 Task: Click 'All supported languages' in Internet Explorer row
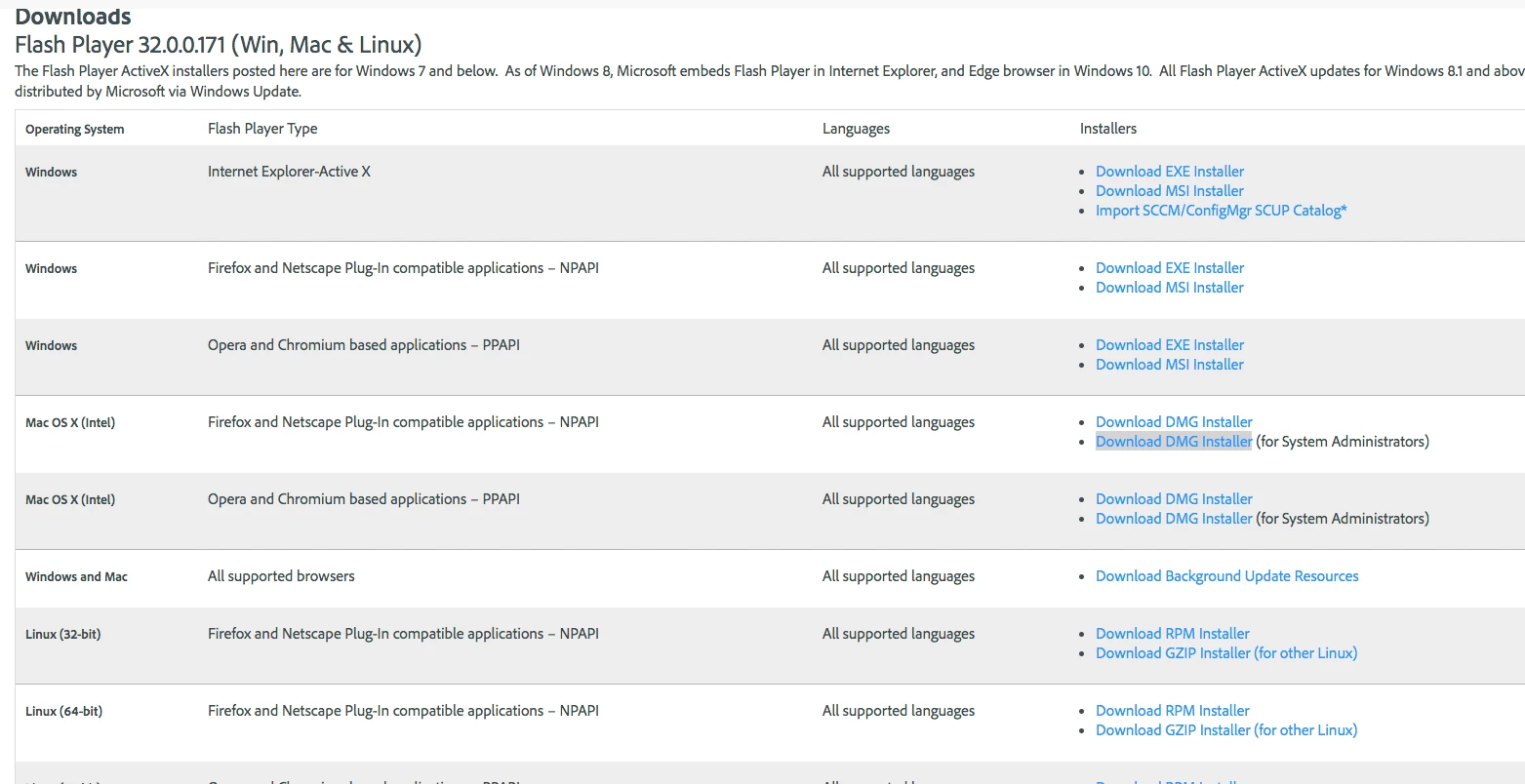click(x=899, y=172)
